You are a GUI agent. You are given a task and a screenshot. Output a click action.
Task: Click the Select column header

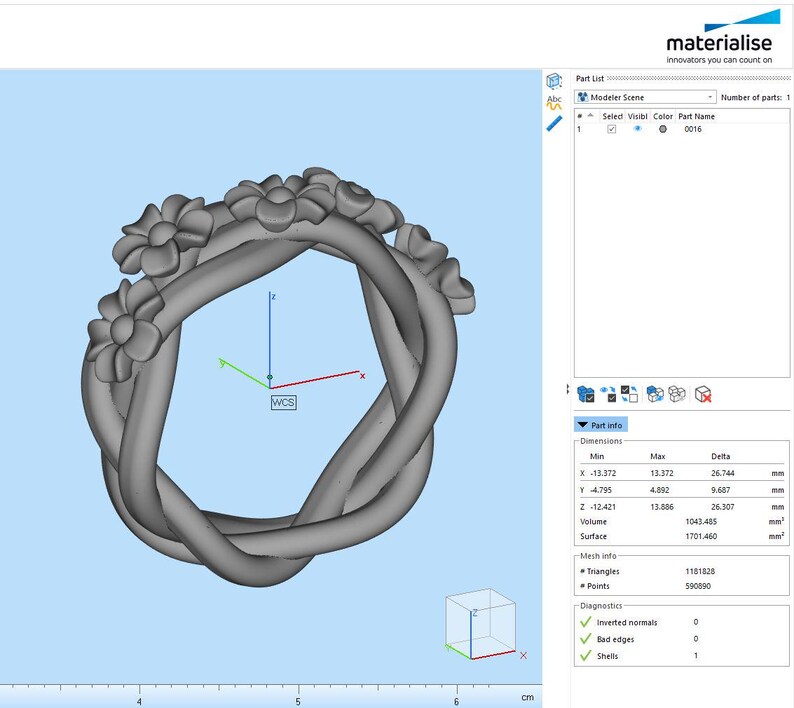click(612, 116)
